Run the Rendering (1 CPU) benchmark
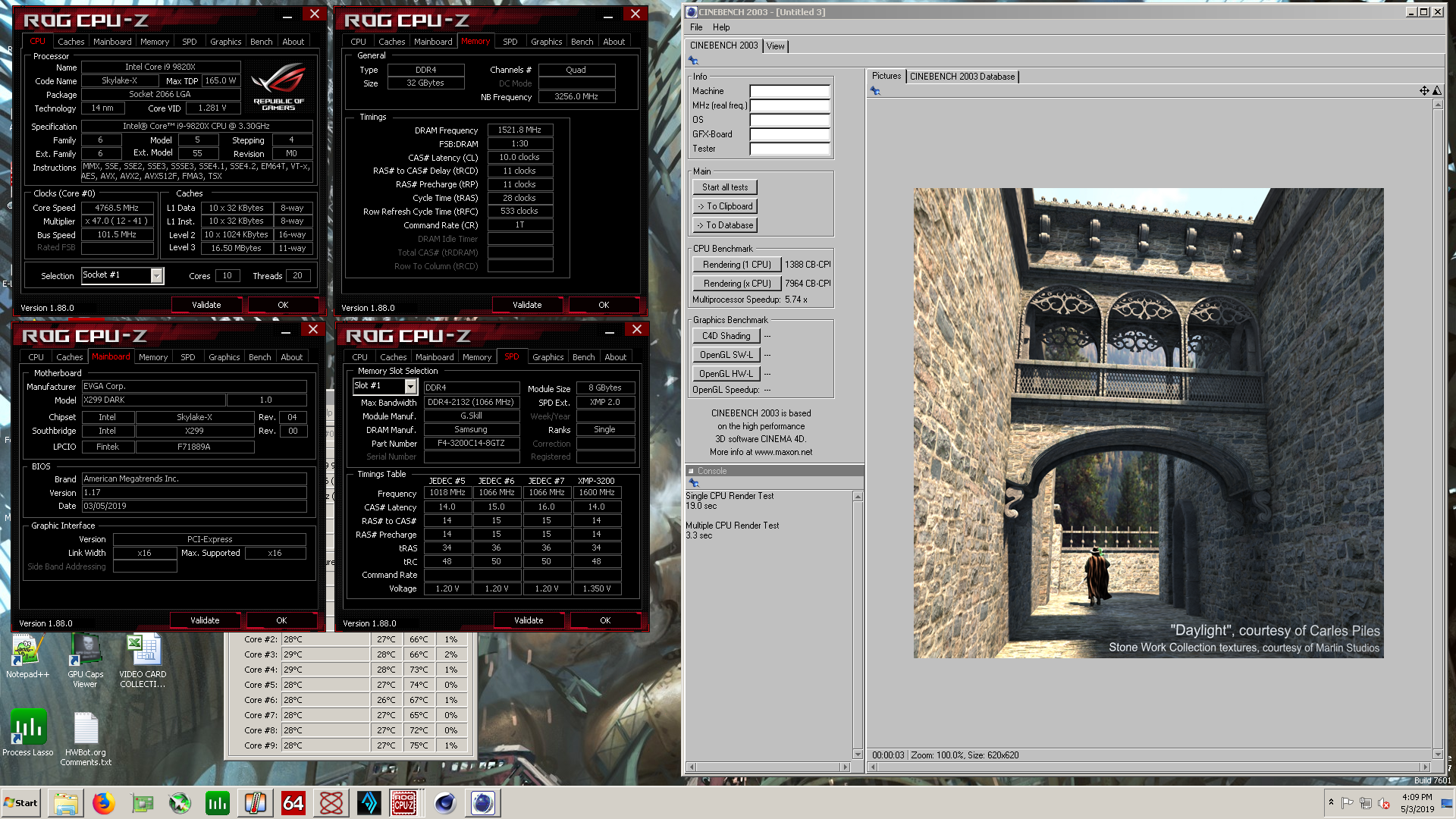Image resolution: width=1456 pixels, height=819 pixels. (x=736, y=265)
